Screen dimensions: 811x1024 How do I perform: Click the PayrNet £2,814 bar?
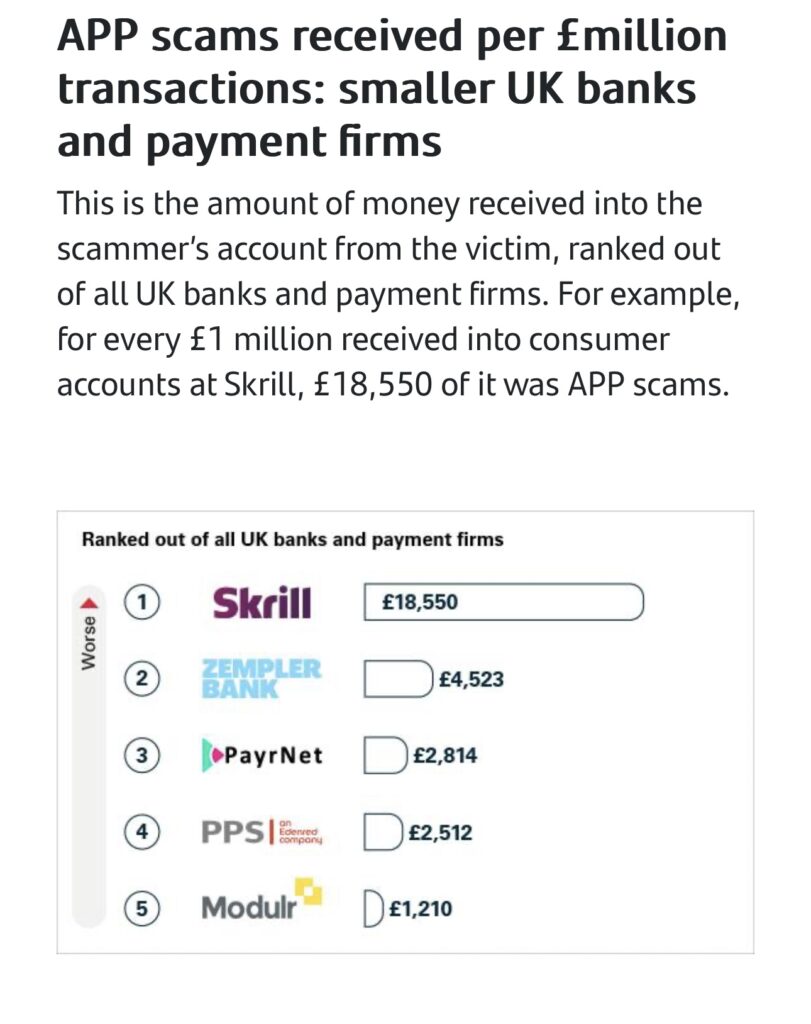coord(385,756)
